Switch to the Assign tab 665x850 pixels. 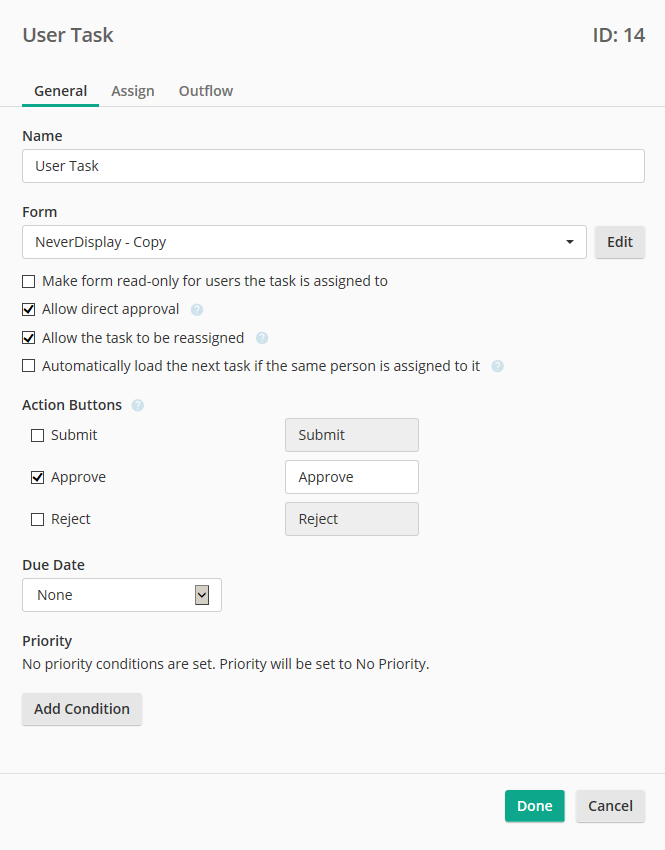click(133, 91)
